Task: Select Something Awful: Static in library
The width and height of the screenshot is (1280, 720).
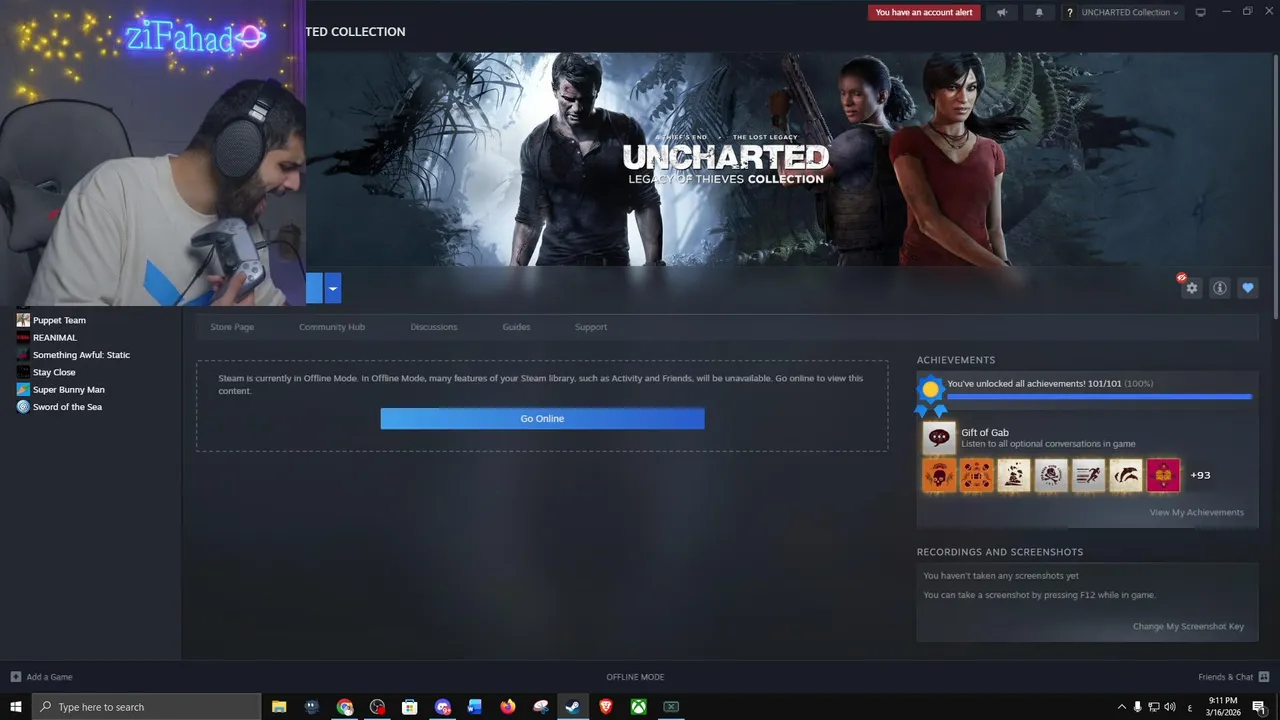Action: (x=81, y=355)
